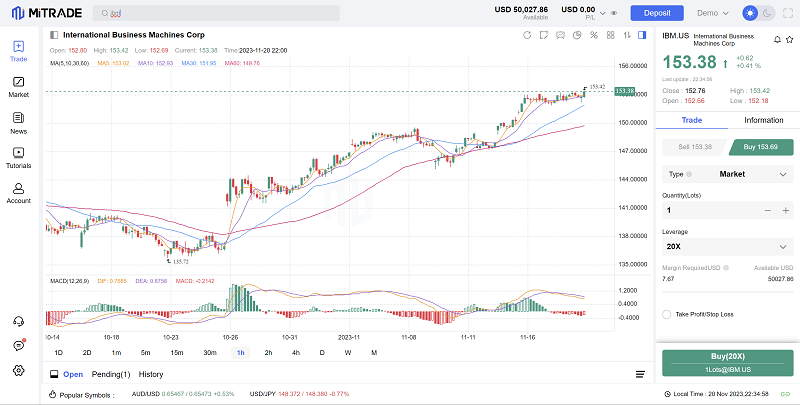
Task: Expand the order Type Market dropdown
Action: (727, 174)
